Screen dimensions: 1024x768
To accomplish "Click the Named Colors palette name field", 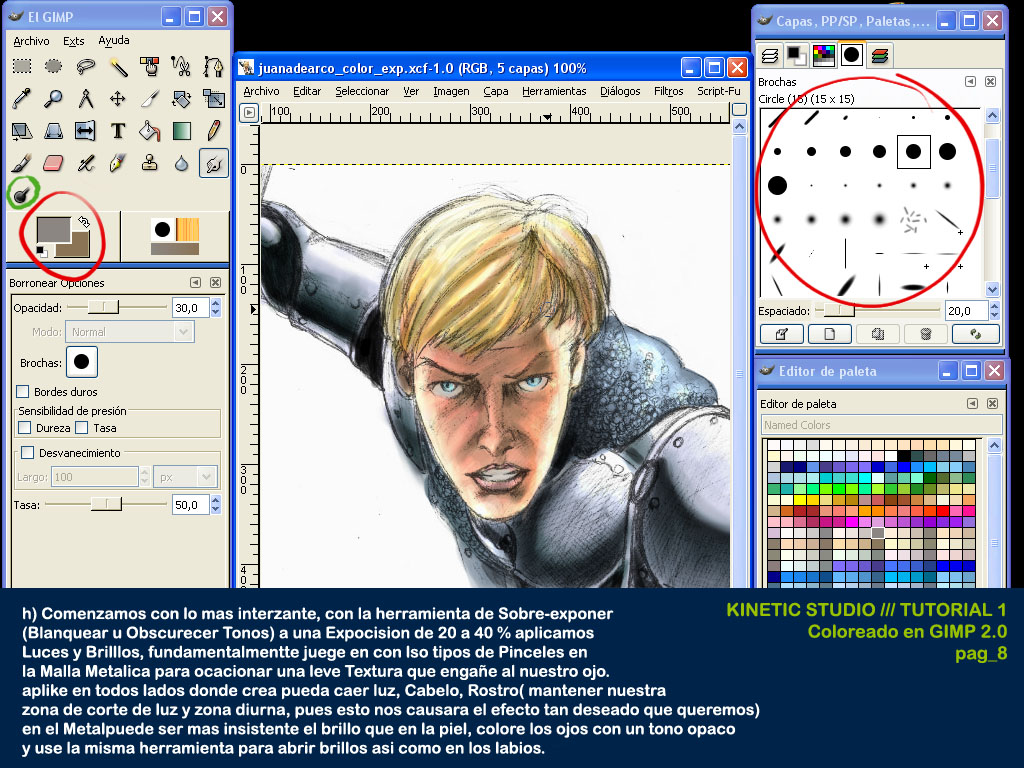I will [x=881, y=424].
